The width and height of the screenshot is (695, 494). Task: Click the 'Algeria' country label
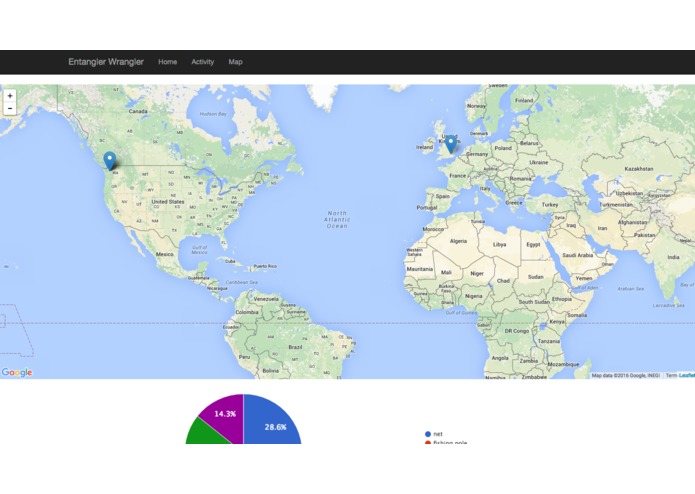(458, 241)
